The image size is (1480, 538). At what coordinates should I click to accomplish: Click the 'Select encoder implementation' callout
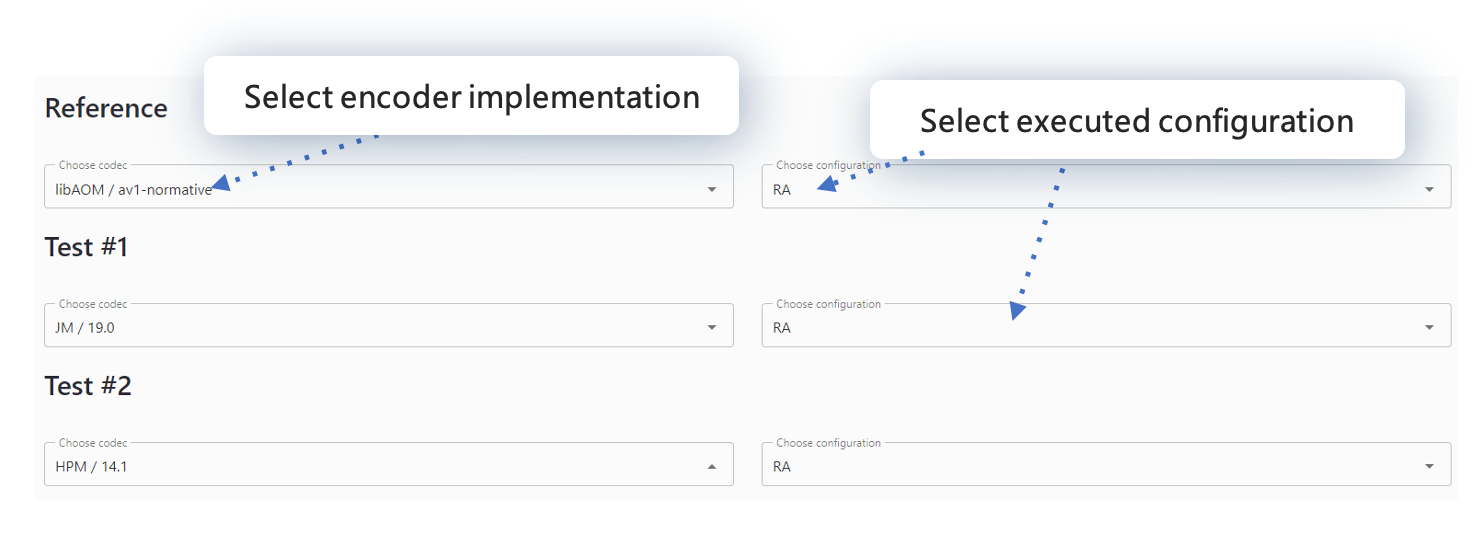click(471, 96)
